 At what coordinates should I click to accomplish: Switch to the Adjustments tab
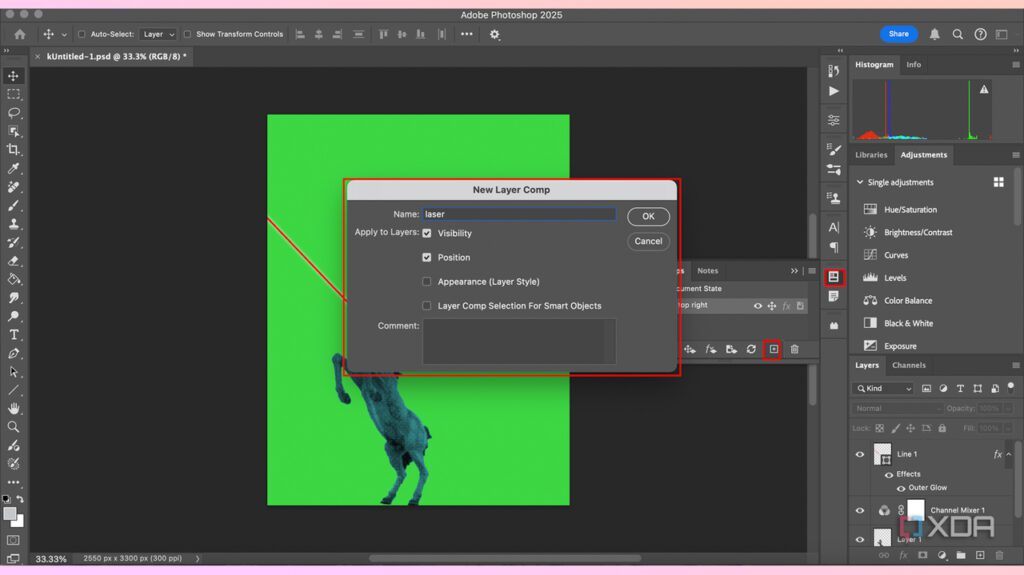click(923, 155)
